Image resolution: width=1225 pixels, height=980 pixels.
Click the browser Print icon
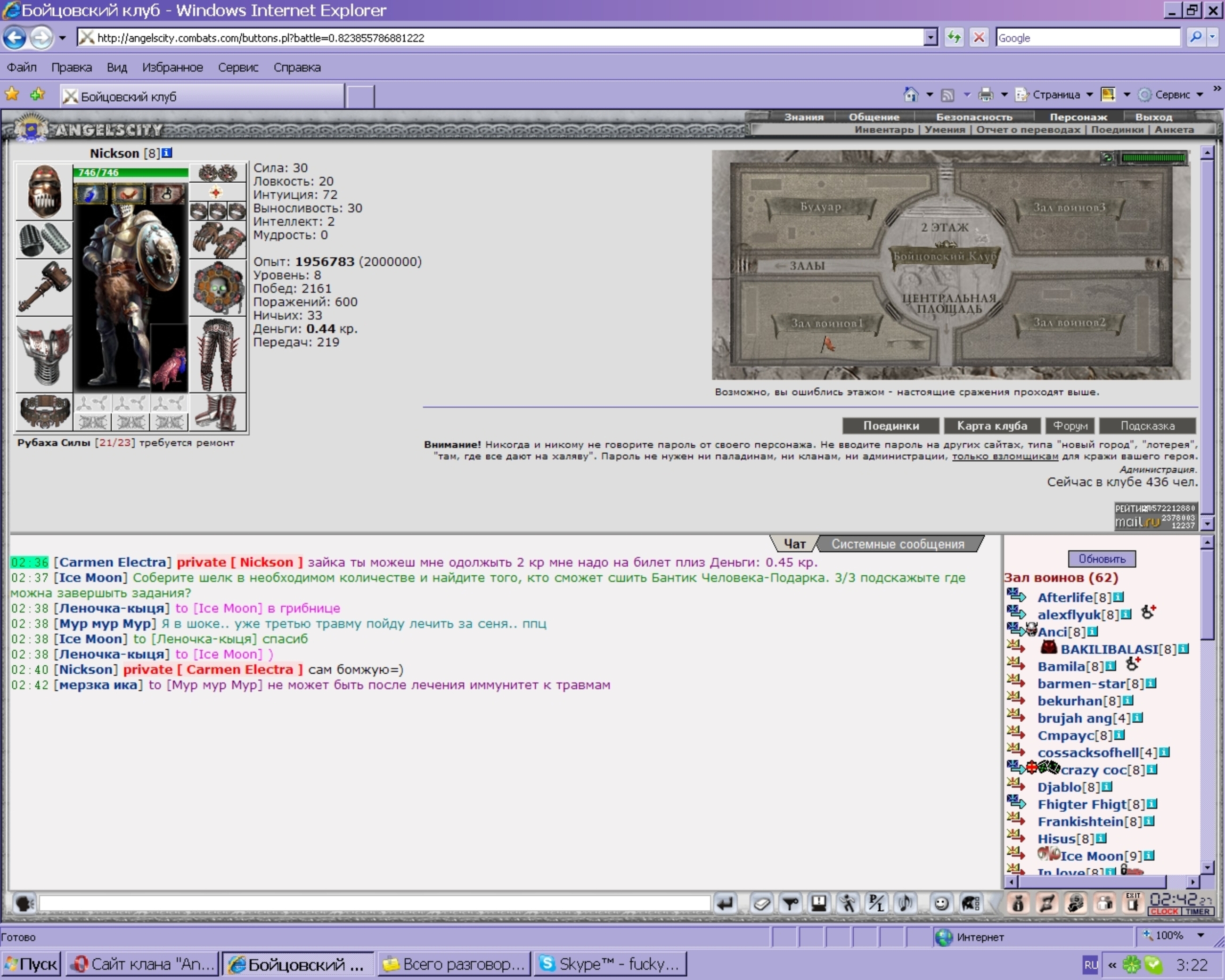(x=986, y=94)
